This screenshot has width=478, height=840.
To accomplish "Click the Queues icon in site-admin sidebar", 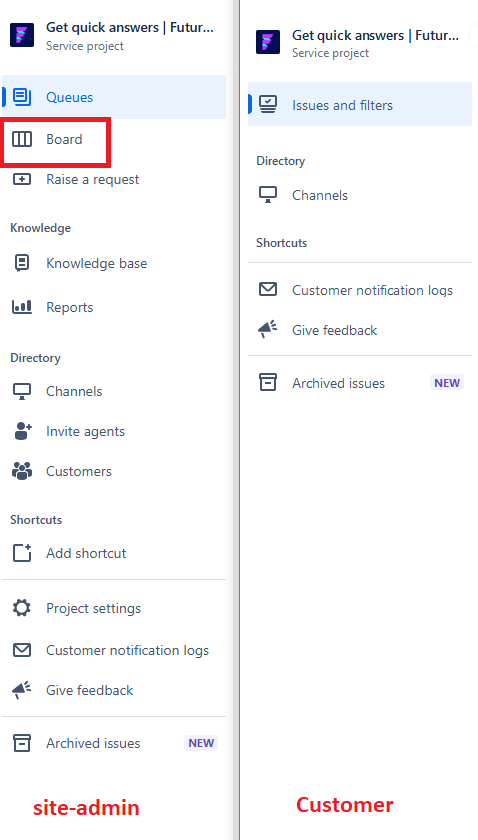I will [x=22, y=97].
